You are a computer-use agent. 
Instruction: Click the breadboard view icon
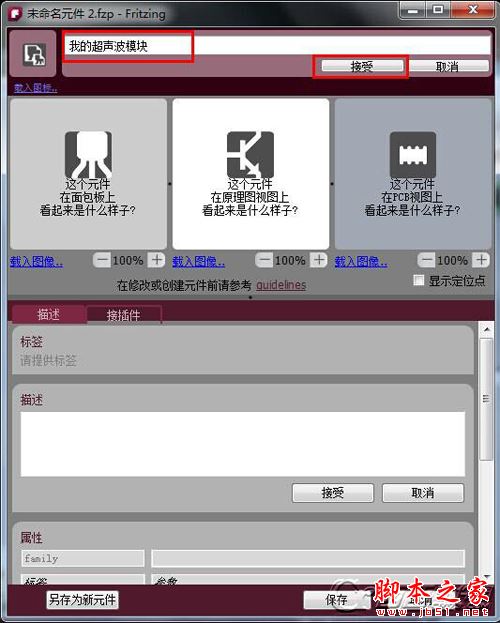point(88,155)
